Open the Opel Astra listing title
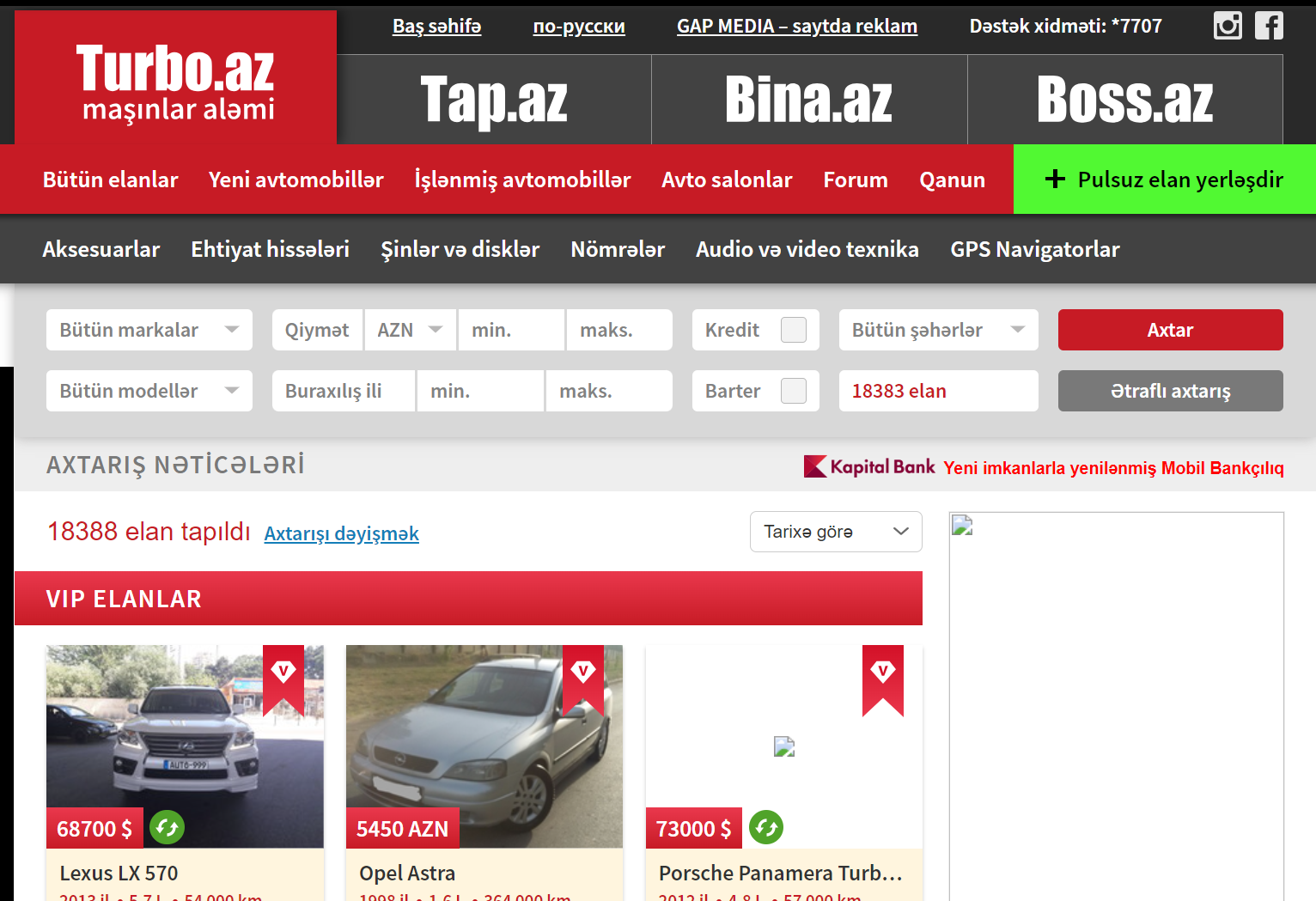 click(407, 873)
